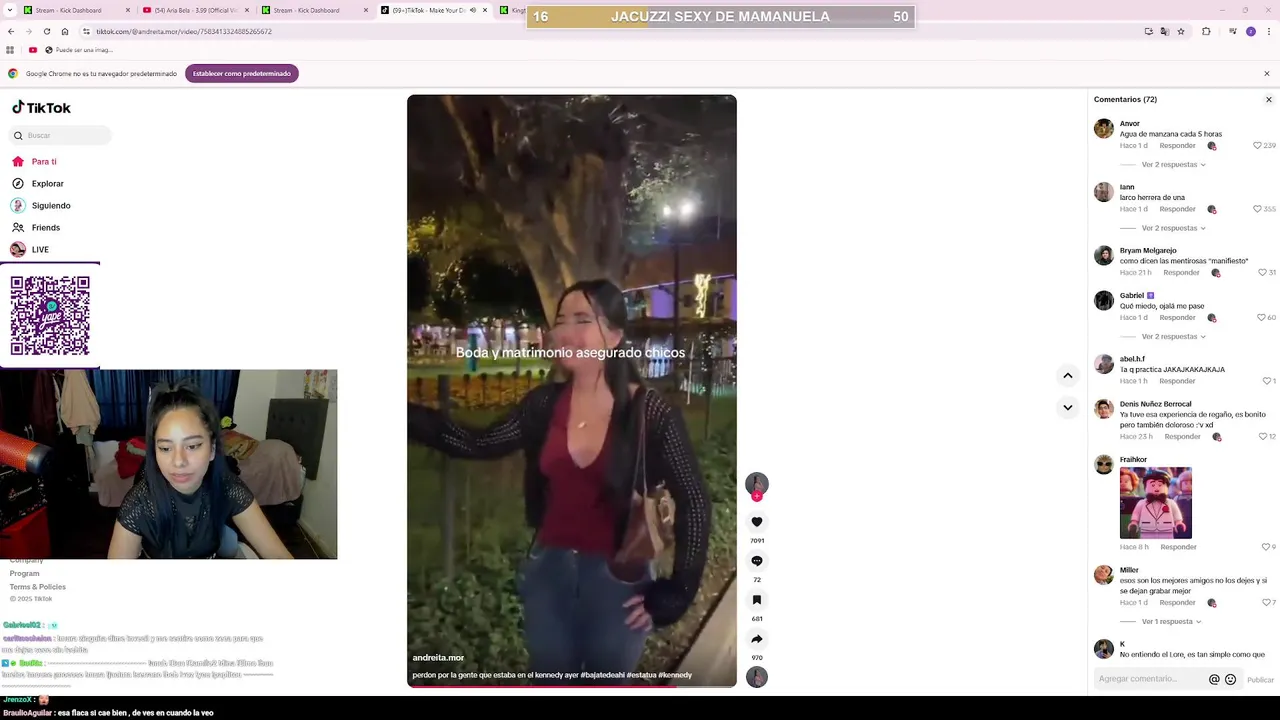Open Program footer link
Viewport: 1280px width, 720px height.
[24, 573]
